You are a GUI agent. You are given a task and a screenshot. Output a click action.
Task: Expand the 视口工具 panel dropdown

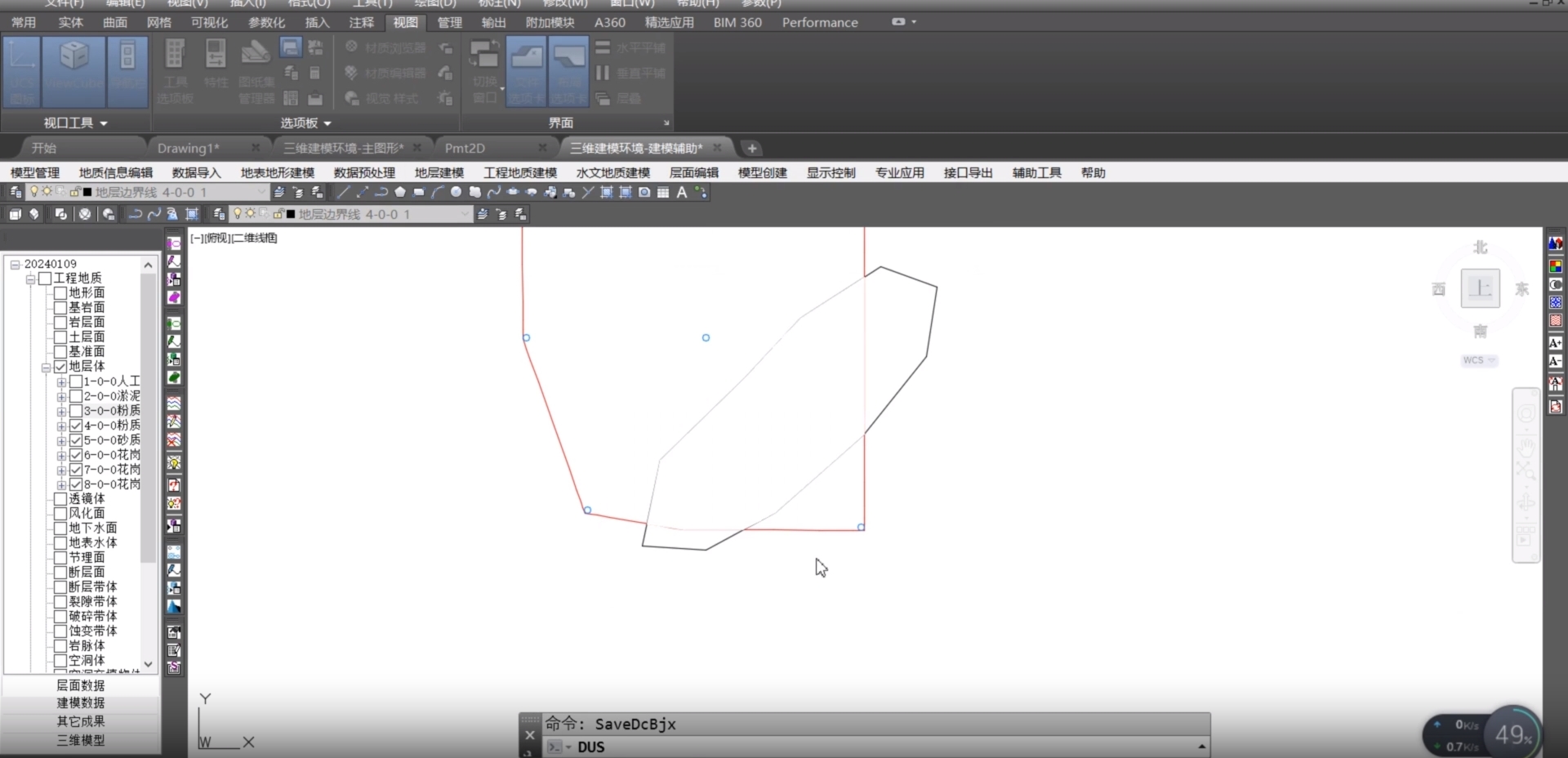tap(75, 123)
